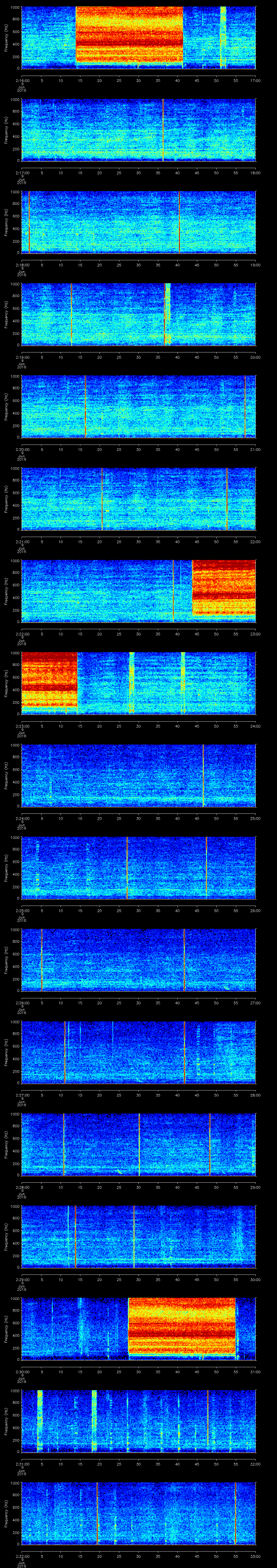This screenshot has height=1568, width=277.
Task: Select the spike near 47 s in 2:25:00 spectrogram
Action: pyautogui.click(x=206, y=868)
